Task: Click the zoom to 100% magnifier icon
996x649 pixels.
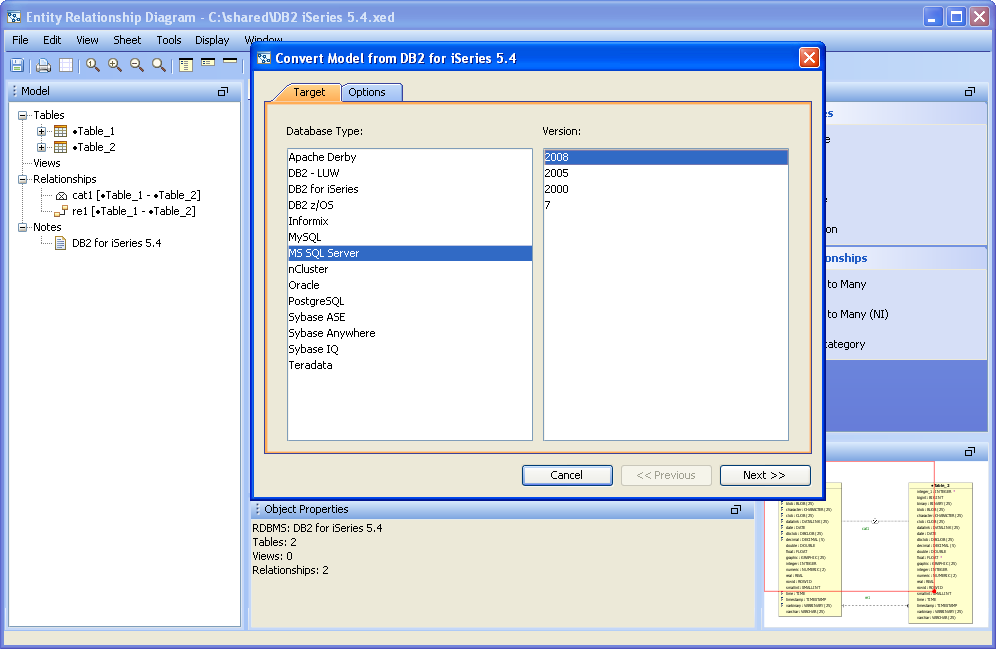Action: pyautogui.click(x=93, y=65)
